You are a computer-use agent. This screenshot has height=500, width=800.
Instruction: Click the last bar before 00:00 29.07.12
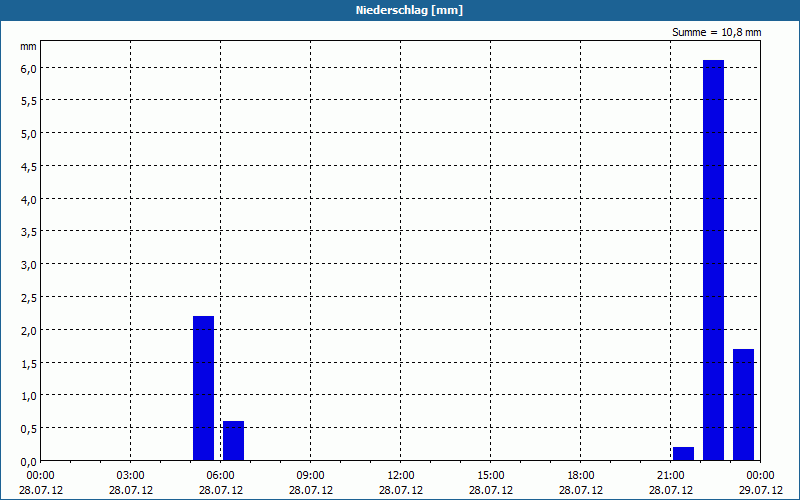[743, 405]
